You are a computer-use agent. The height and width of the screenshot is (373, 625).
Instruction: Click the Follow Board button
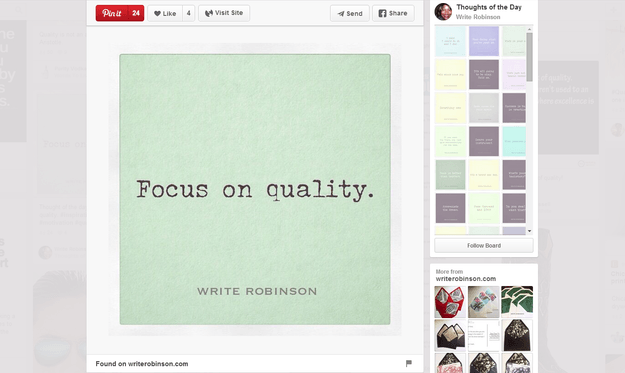point(484,245)
